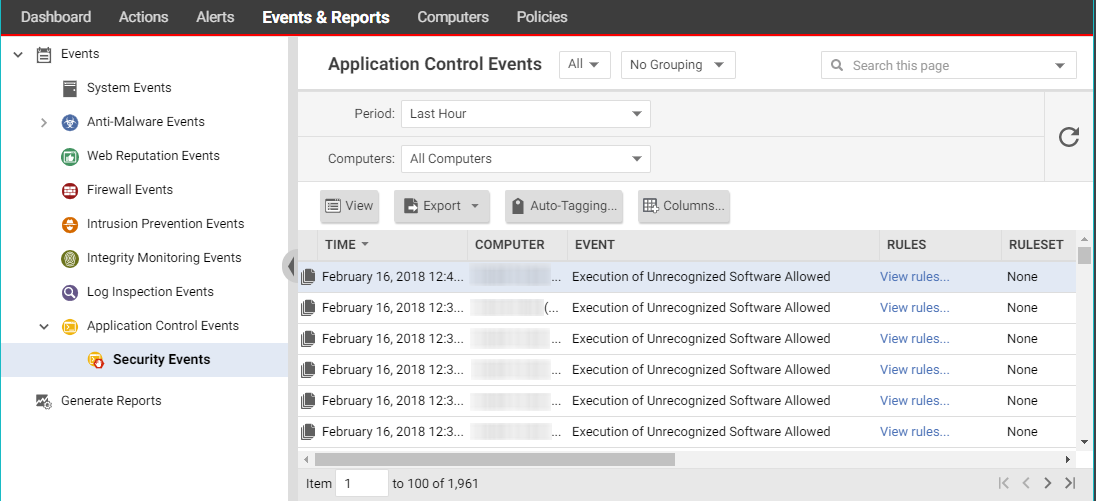Click the Integrity Monitoring Events icon

pos(70,258)
